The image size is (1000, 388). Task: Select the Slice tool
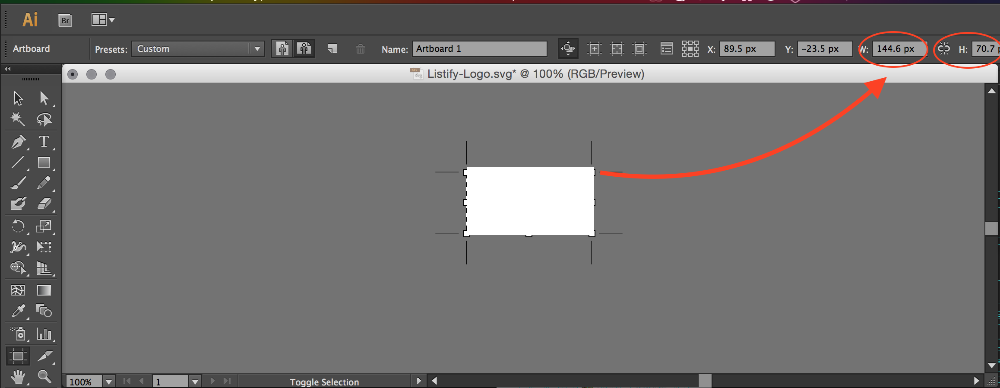tap(44, 355)
